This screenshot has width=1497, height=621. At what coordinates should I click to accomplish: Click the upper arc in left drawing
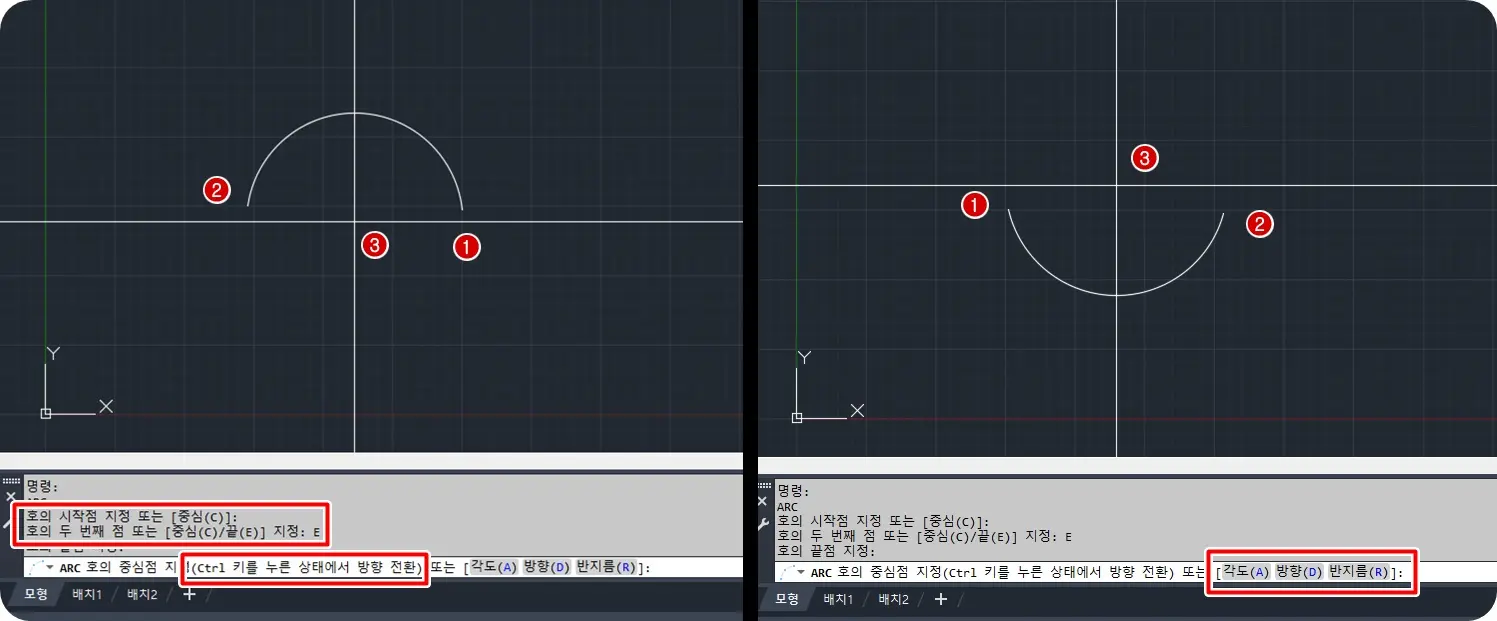354,113
